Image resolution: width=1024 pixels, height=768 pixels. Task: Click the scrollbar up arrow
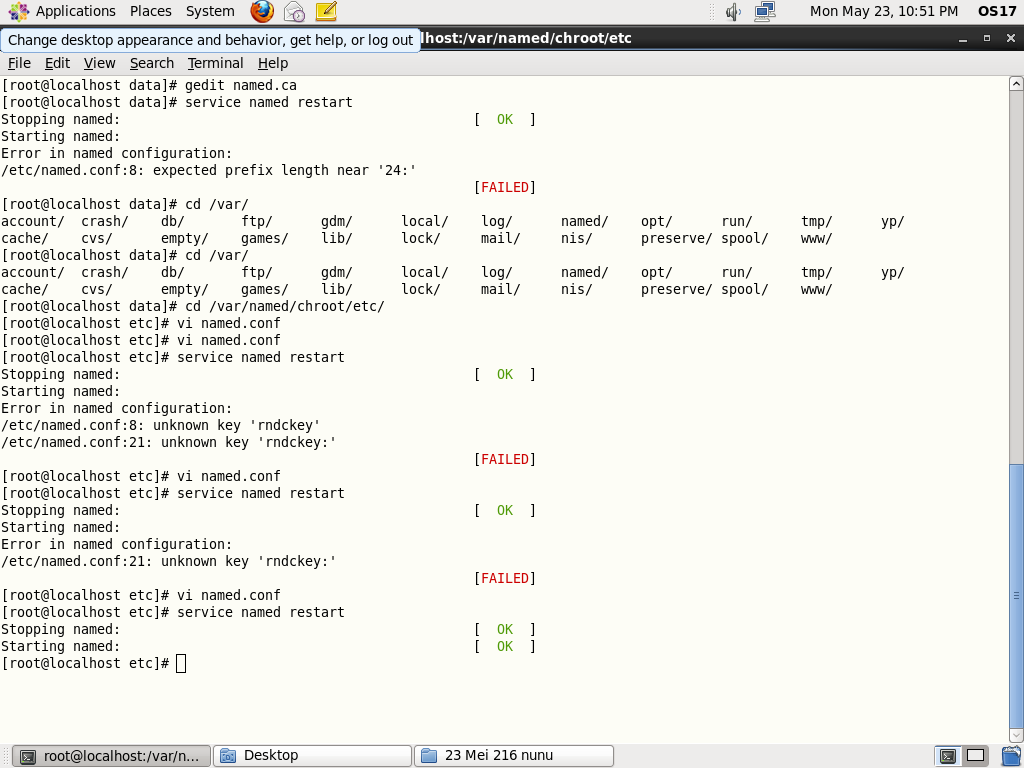[1016, 84]
